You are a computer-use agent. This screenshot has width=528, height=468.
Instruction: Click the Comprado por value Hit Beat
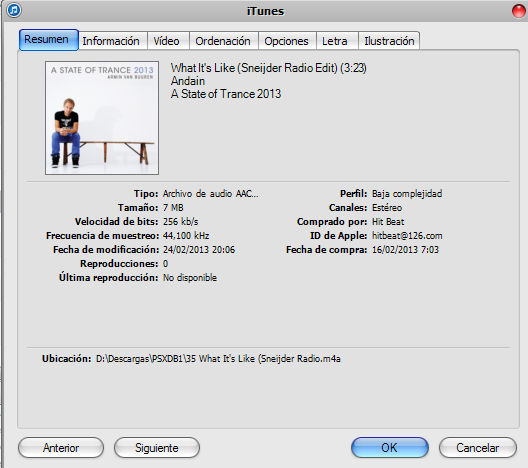(388, 222)
